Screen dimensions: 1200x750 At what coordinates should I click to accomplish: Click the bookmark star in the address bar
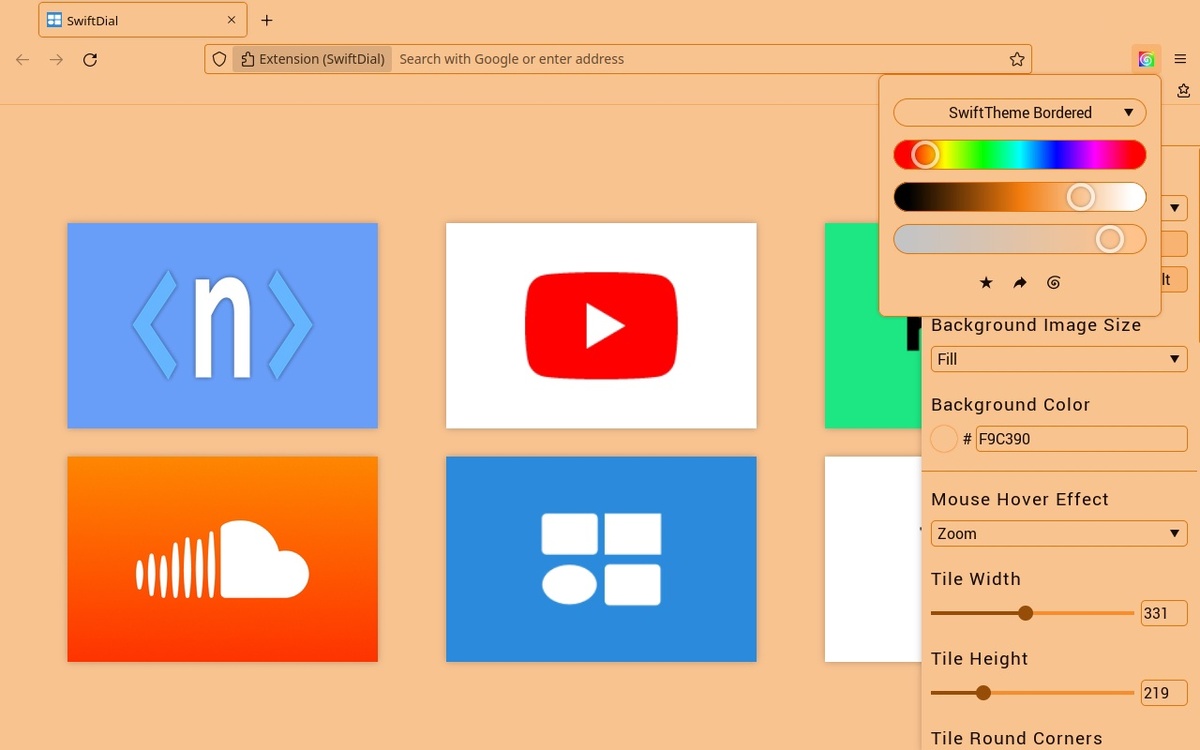1017,60
